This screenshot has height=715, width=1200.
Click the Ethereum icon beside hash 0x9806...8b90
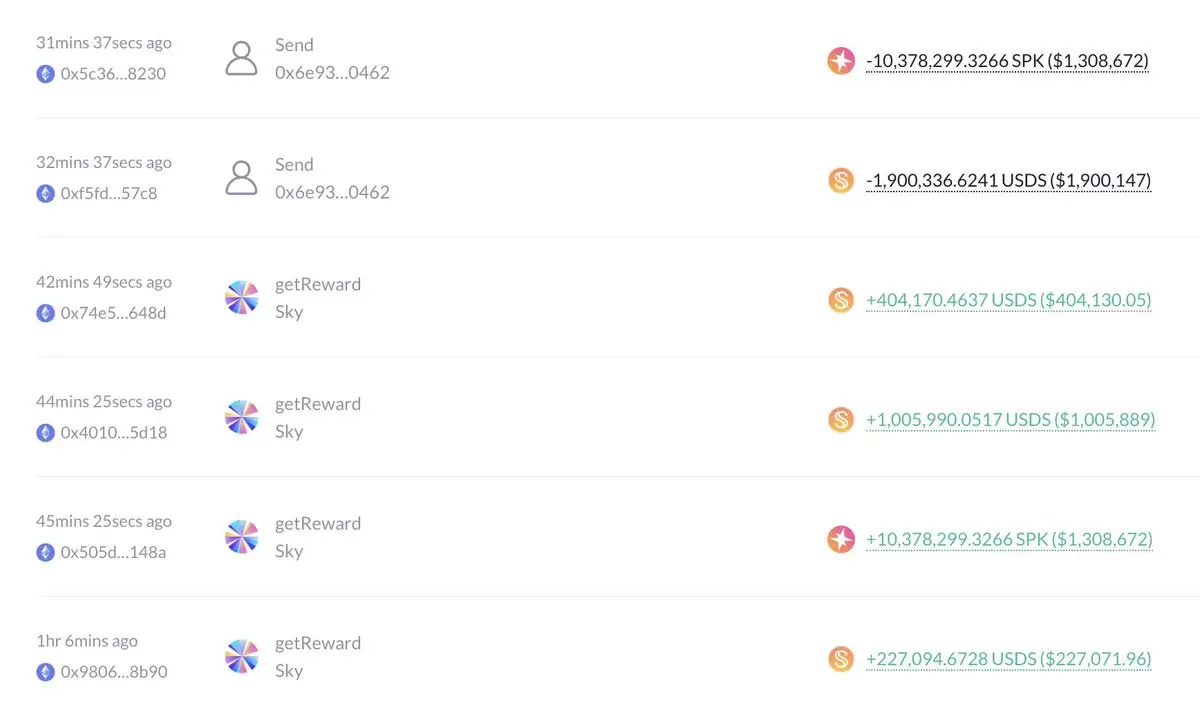click(45, 672)
